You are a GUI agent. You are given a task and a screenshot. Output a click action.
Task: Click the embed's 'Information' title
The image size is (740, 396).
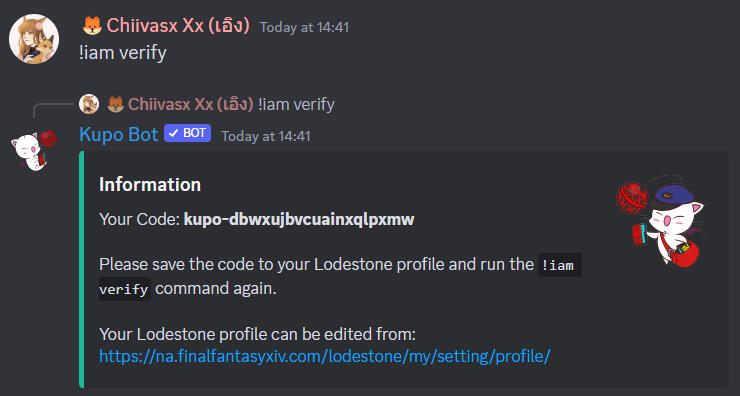pyautogui.click(x=150, y=185)
